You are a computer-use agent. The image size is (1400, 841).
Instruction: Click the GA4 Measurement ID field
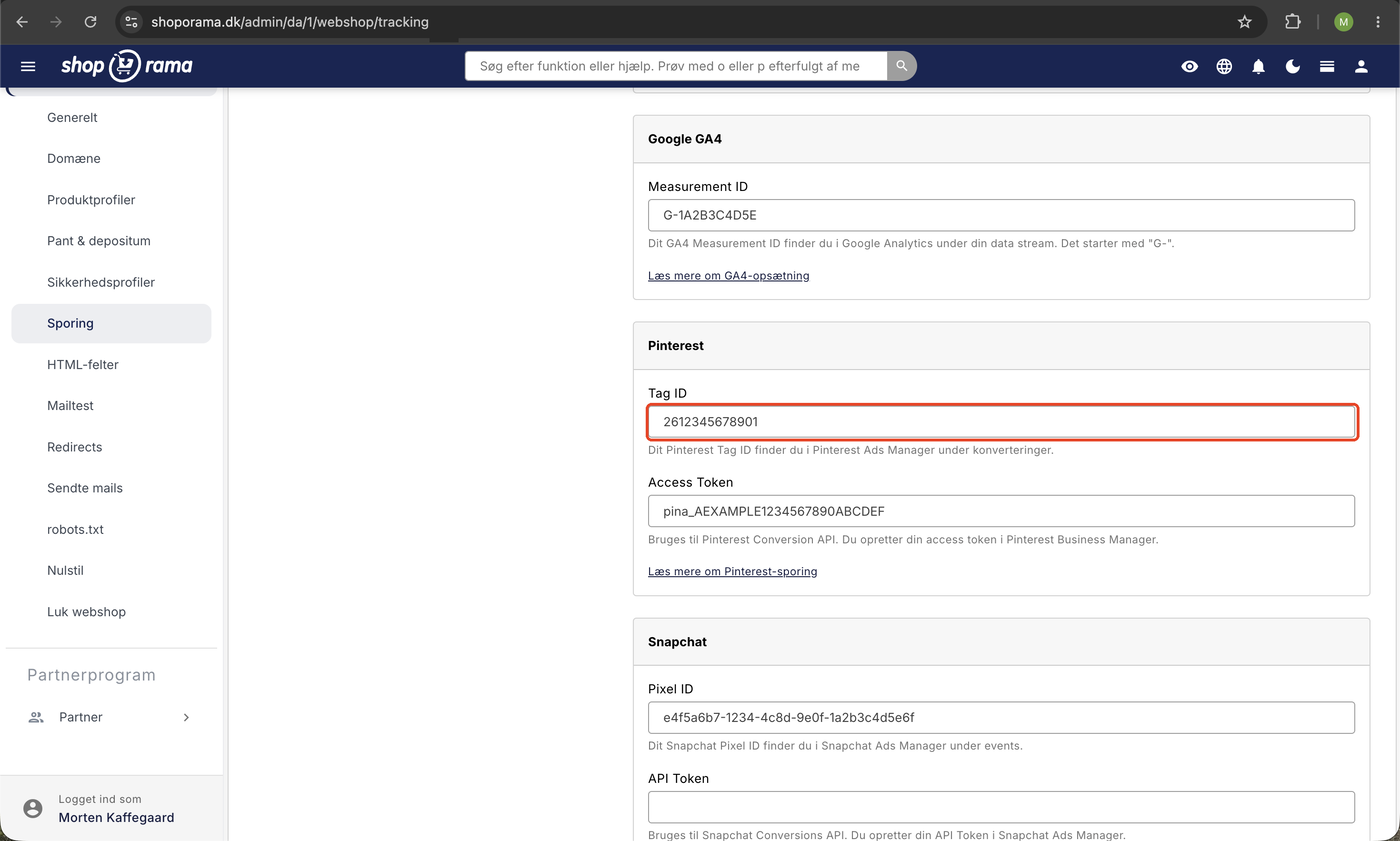click(x=1001, y=215)
